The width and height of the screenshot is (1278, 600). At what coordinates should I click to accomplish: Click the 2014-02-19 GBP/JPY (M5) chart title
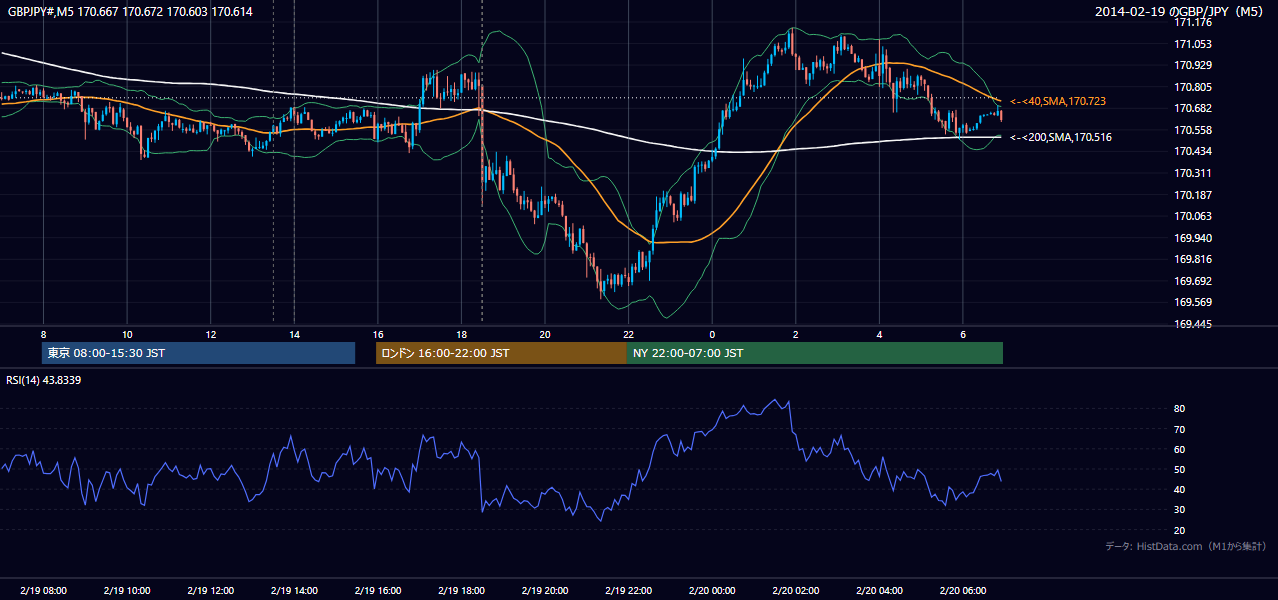(1181, 11)
